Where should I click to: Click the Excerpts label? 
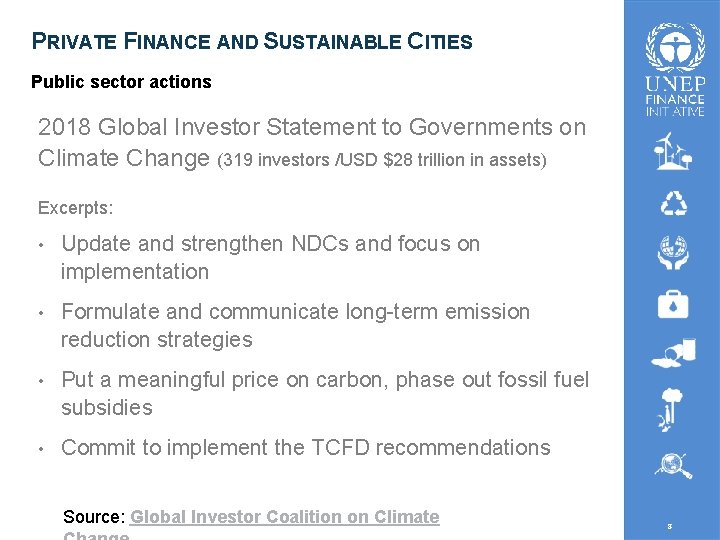pos(76,208)
